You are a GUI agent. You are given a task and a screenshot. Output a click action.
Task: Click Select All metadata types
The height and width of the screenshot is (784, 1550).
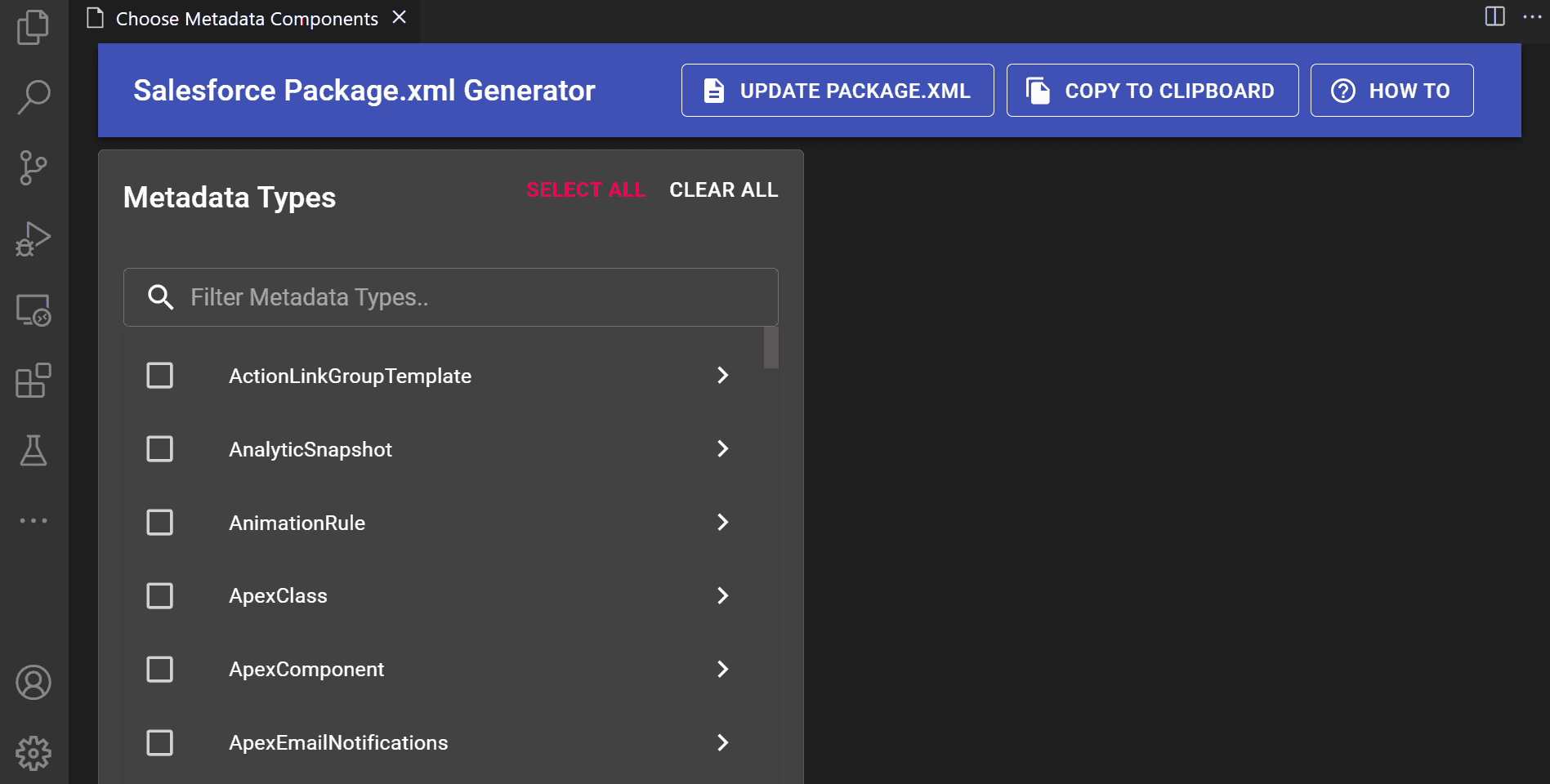586,189
